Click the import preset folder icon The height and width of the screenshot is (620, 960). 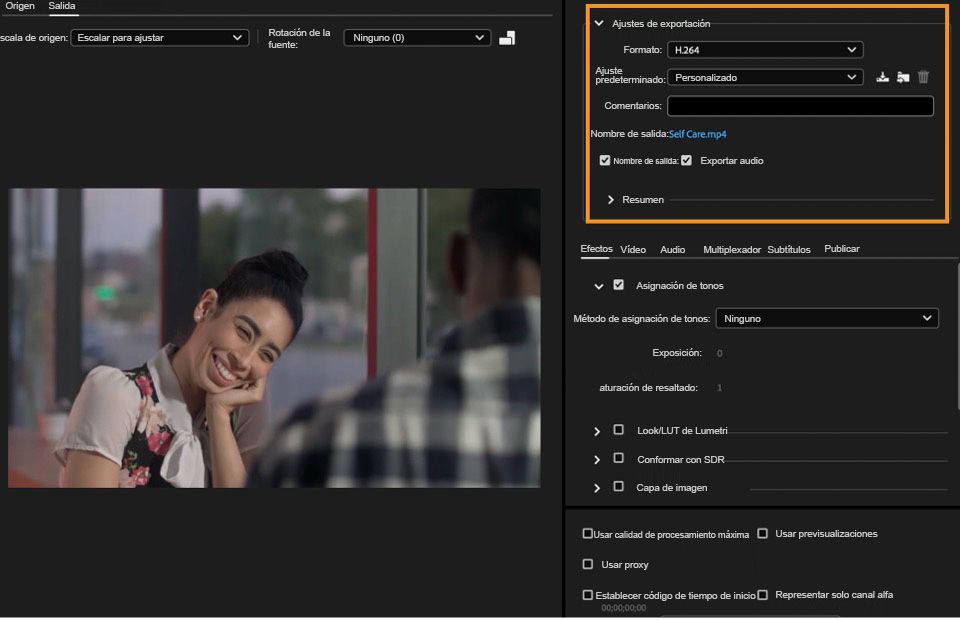[x=903, y=77]
